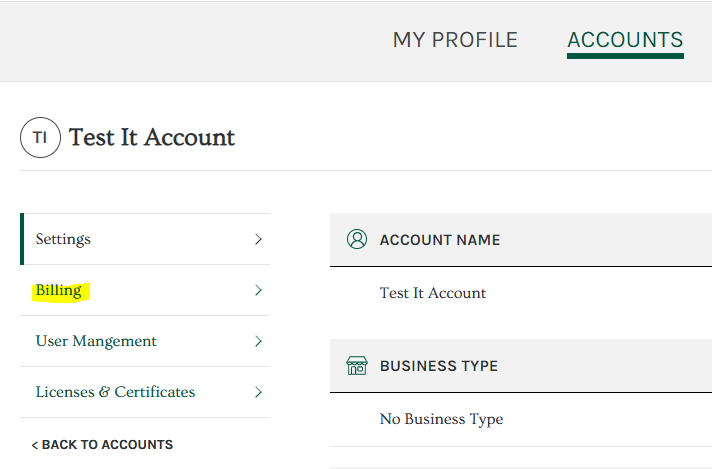This screenshot has height=469, width=712.
Task: Click the storefront icon beside Business Type
Action: pyautogui.click(x=357, y=365)
